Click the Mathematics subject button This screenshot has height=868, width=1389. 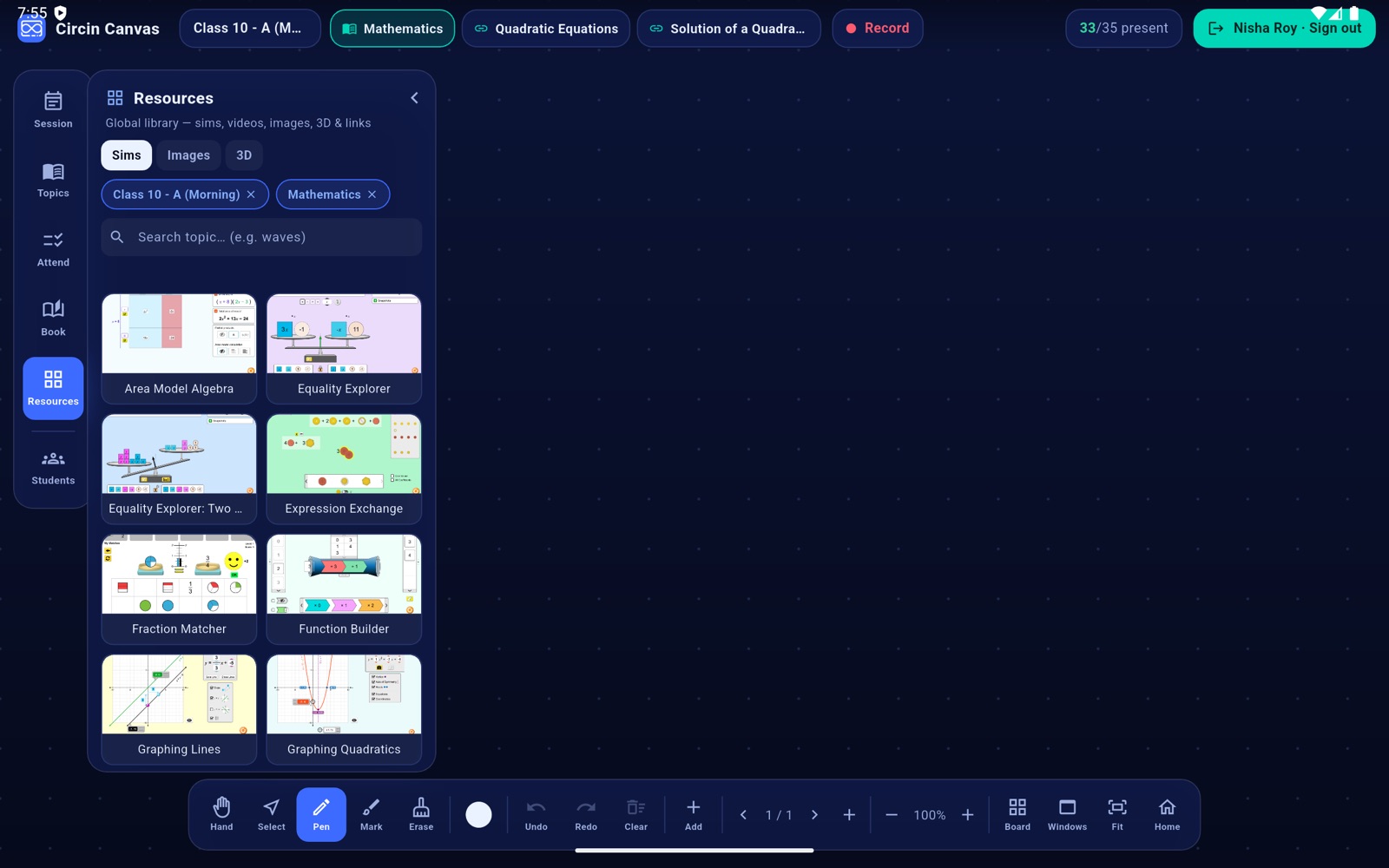tap(392, 29)
